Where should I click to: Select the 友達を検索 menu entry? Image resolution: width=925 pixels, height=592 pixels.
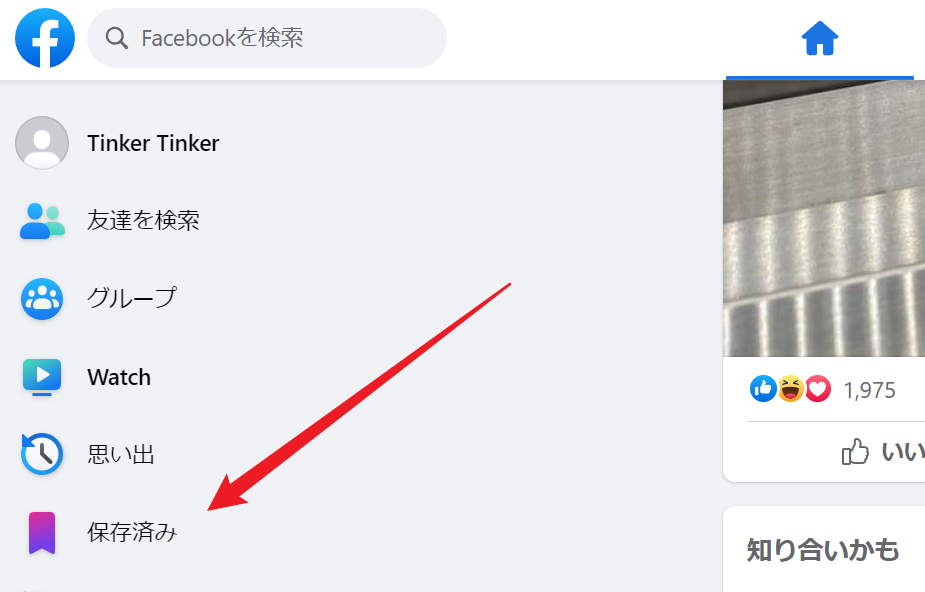pos(143,221)
